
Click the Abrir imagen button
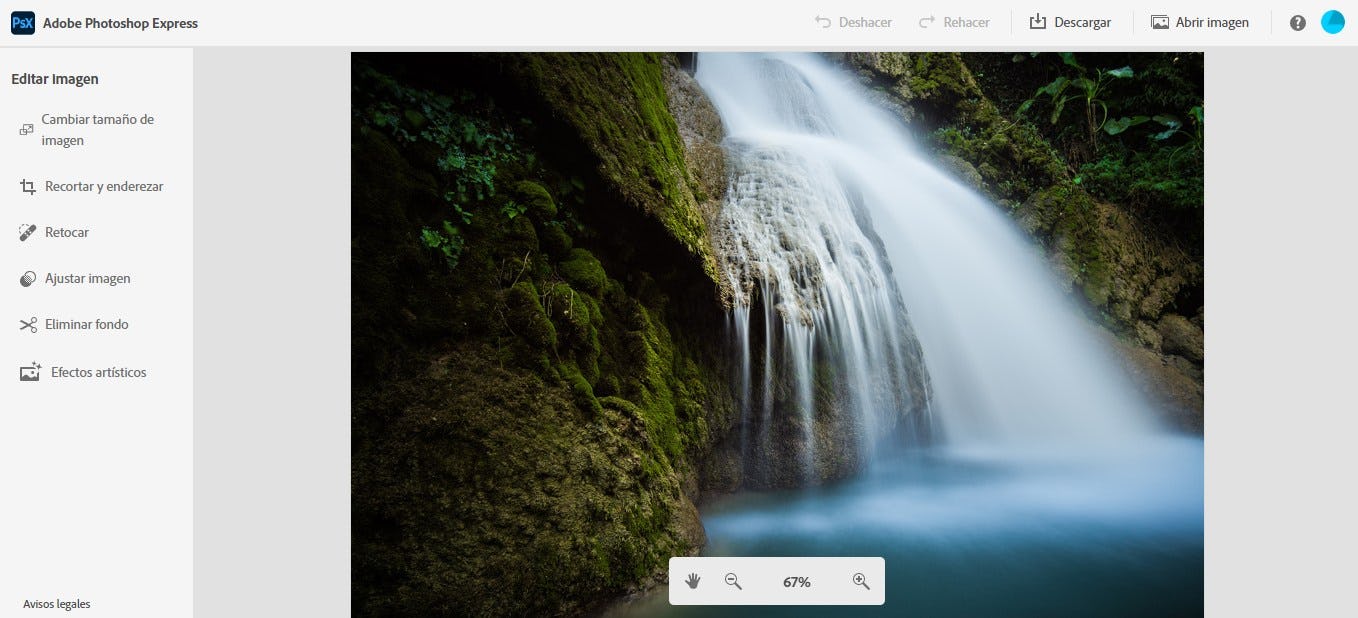tap(1200, 23)
